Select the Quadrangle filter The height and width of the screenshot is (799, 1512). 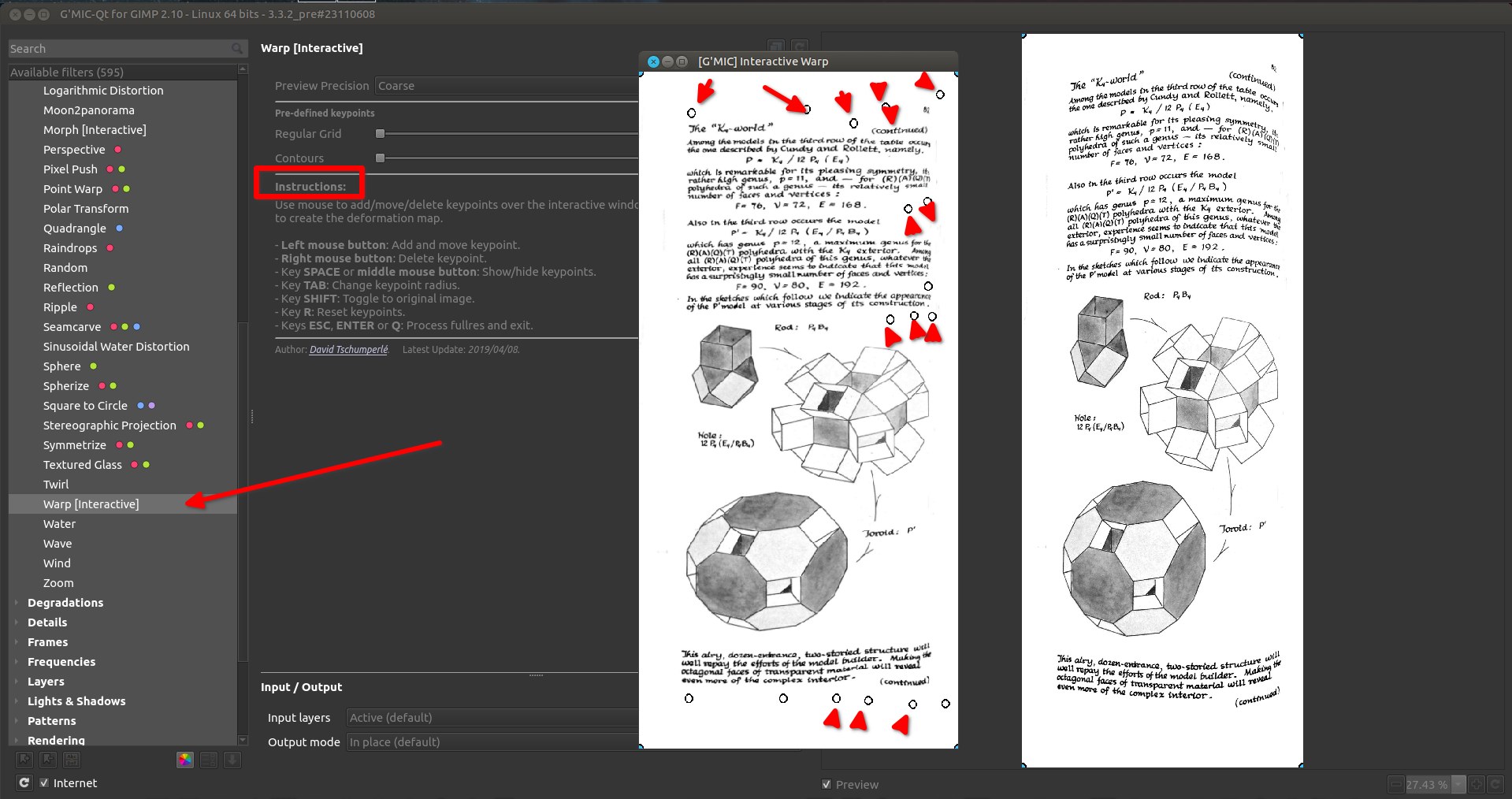[x=74, y=229]
